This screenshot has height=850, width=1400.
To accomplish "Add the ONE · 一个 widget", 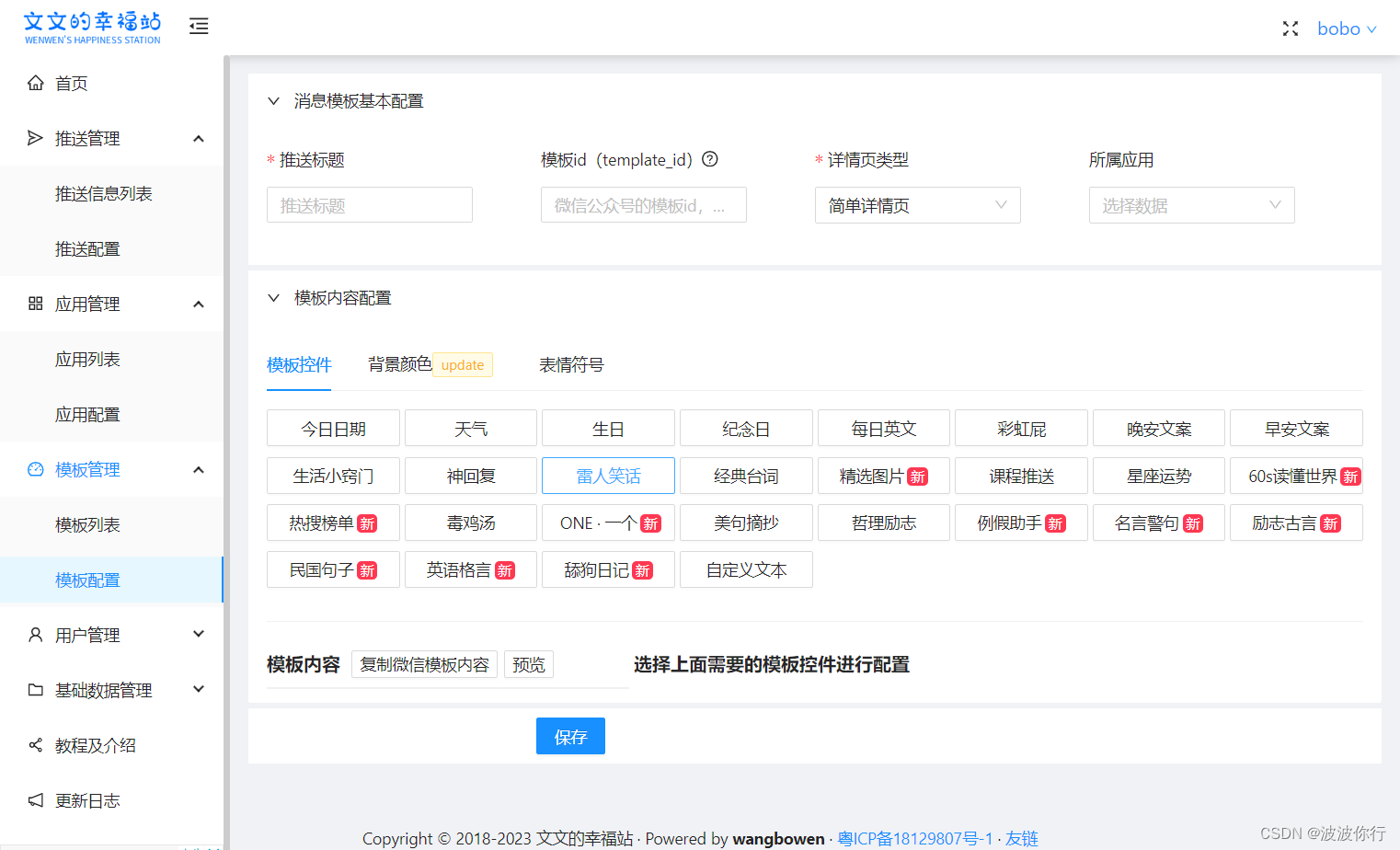I will (x=608, y=523).
